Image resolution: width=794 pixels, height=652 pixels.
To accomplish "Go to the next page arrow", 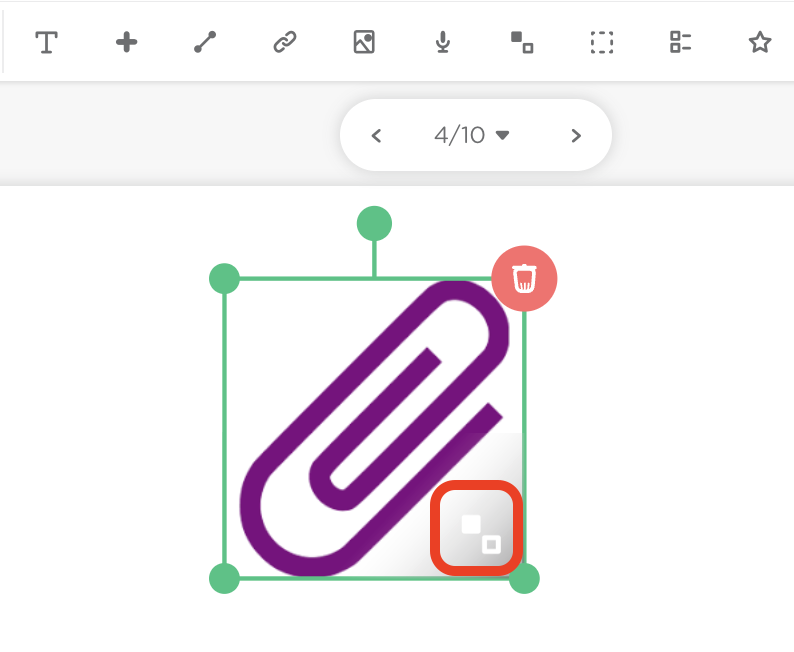I will click(576, 136).
